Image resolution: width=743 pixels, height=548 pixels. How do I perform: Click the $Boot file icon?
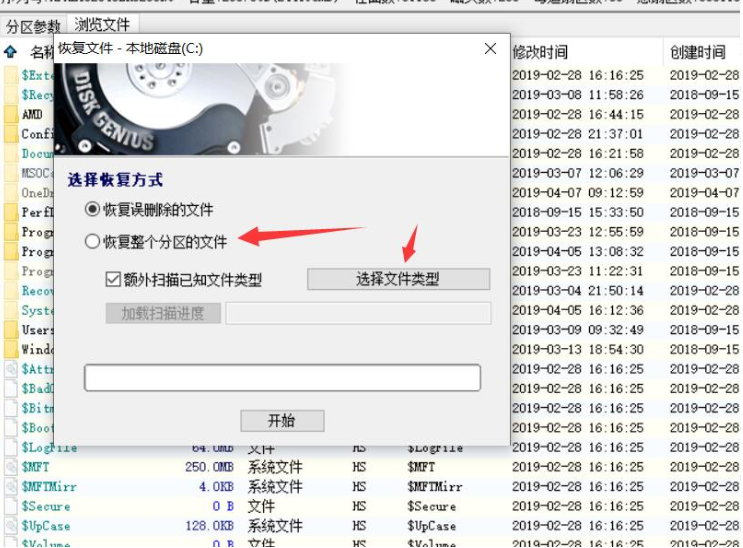11,428
